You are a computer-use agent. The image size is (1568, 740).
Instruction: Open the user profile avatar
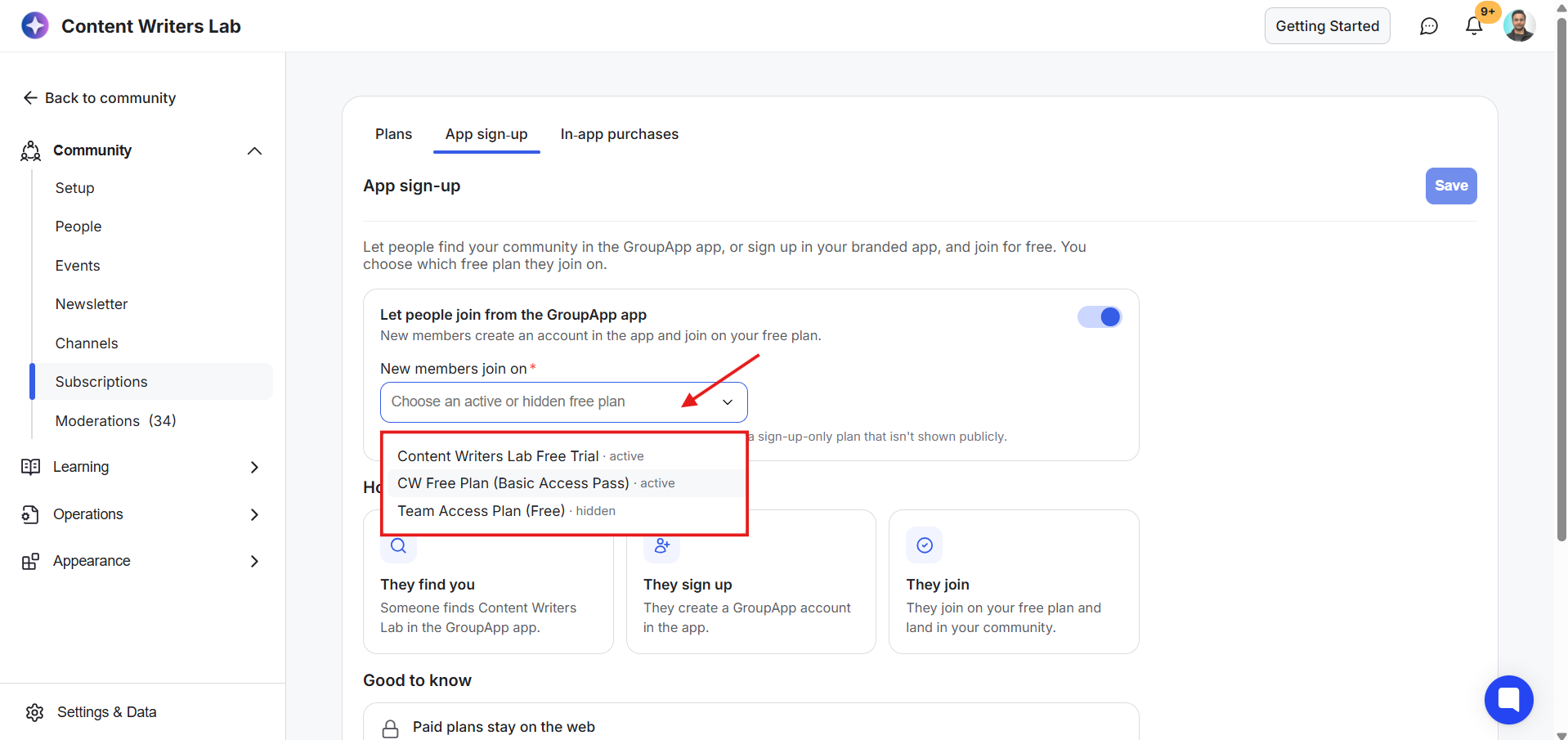click(1520, 25)
